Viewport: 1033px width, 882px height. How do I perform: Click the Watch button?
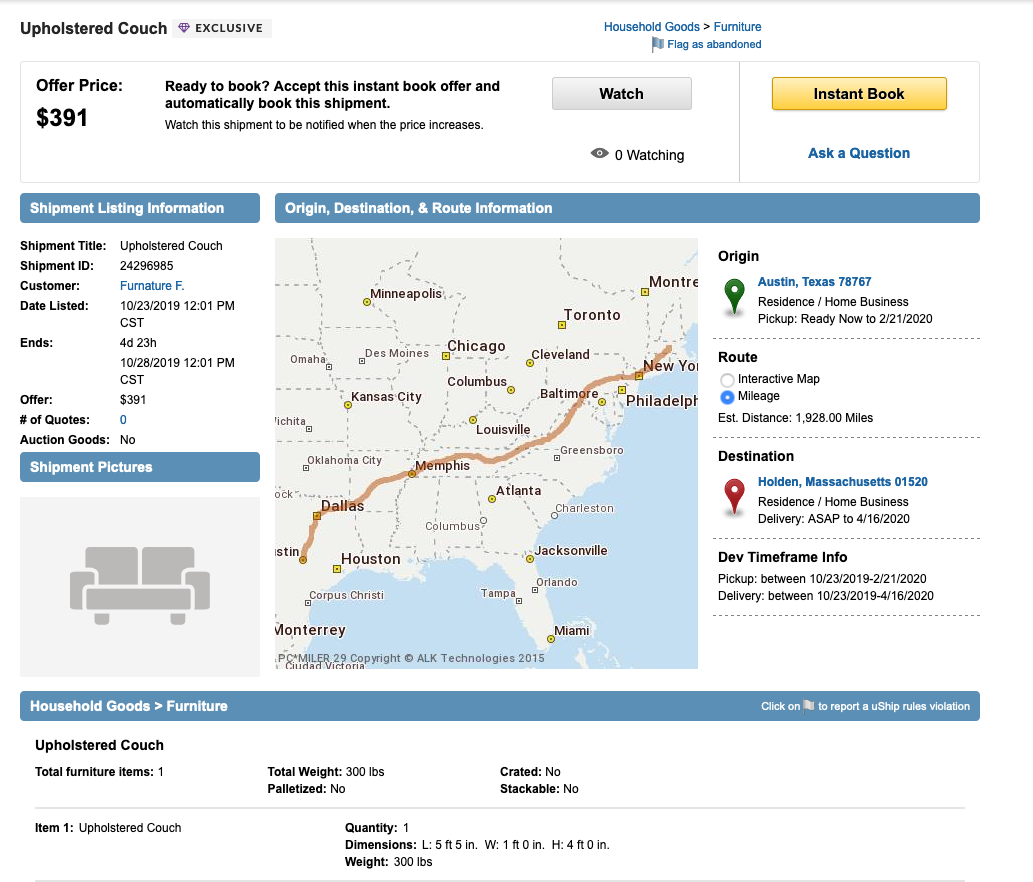pyautogui.click(x=621, y=93)
